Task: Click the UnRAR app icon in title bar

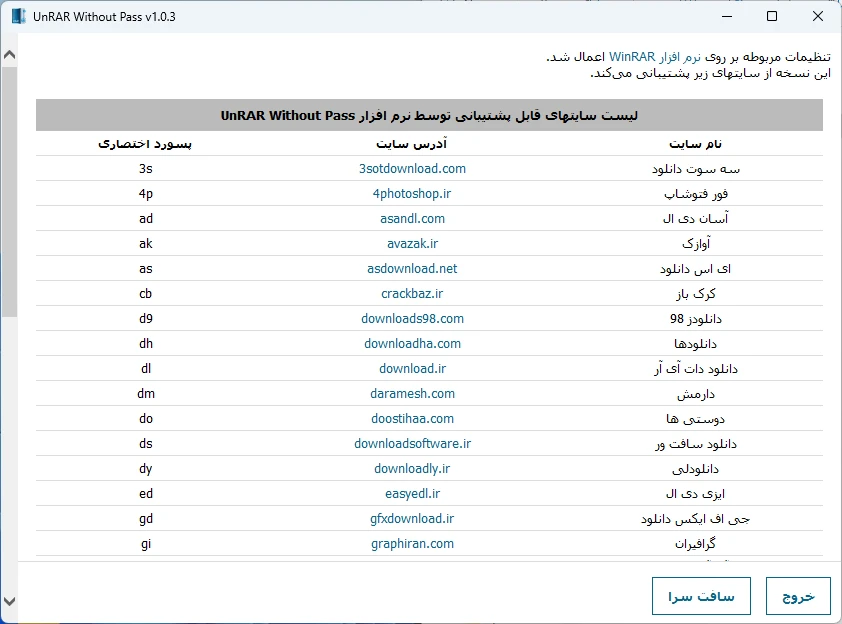Action: (x=17, y=17)
